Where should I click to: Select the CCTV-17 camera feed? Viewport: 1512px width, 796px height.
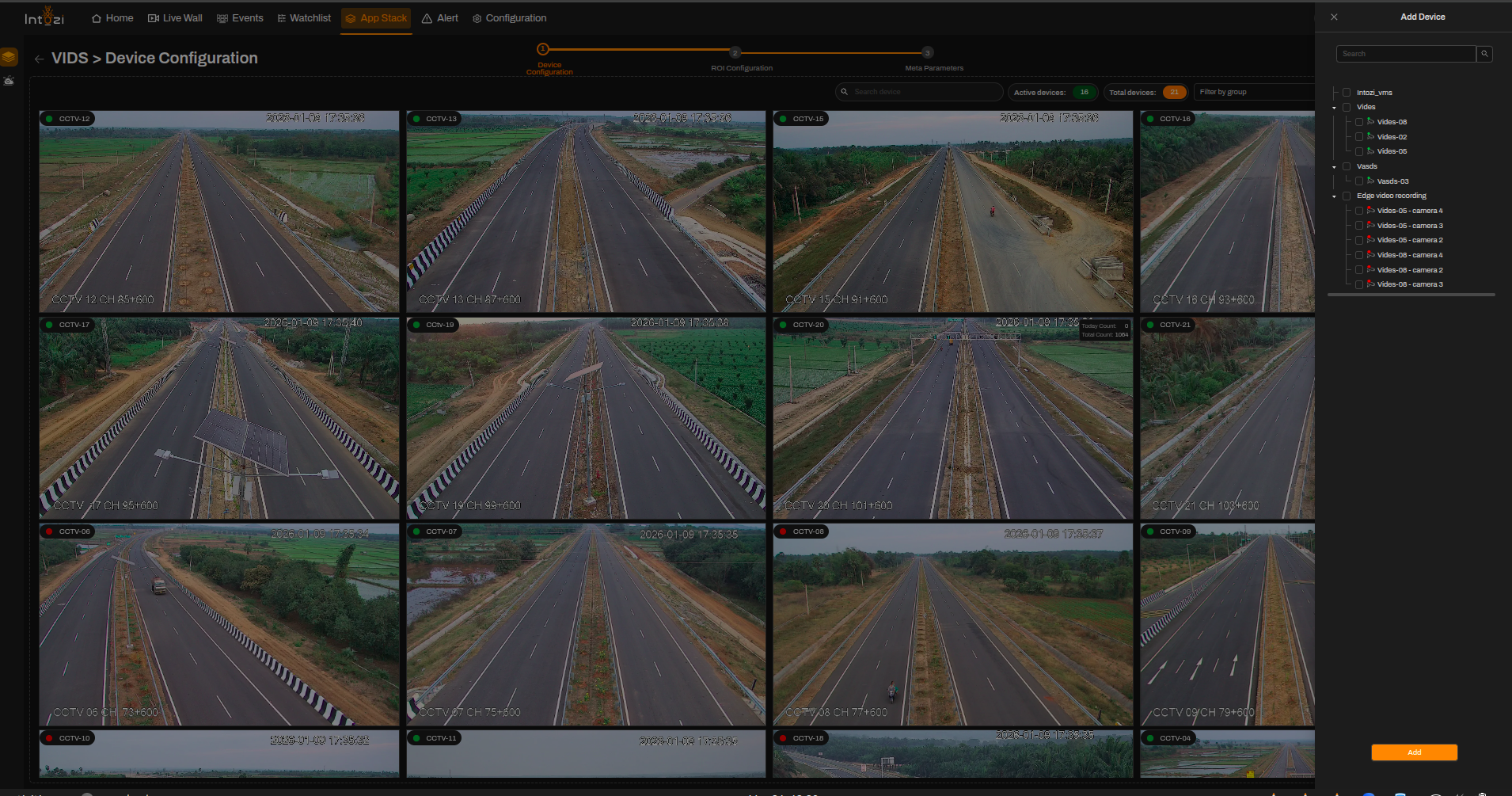point(219,418)
